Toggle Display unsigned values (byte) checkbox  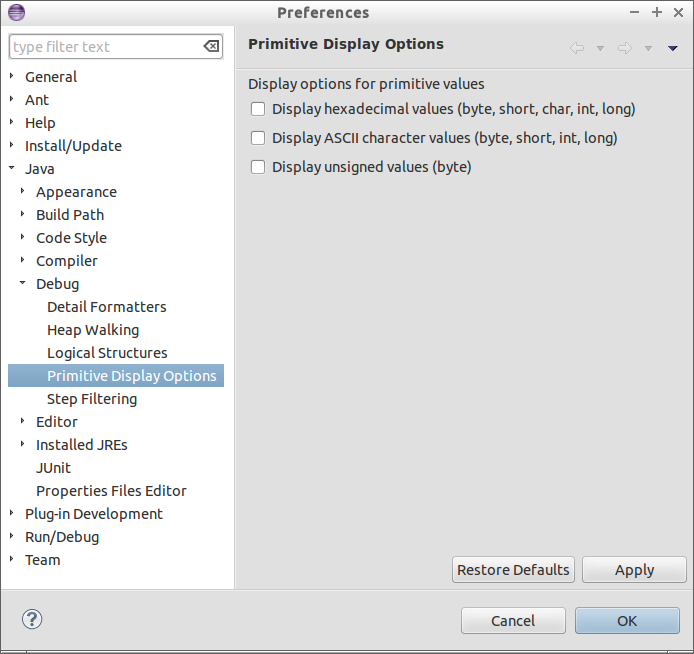pyautogui.click(x=258, y=167)
